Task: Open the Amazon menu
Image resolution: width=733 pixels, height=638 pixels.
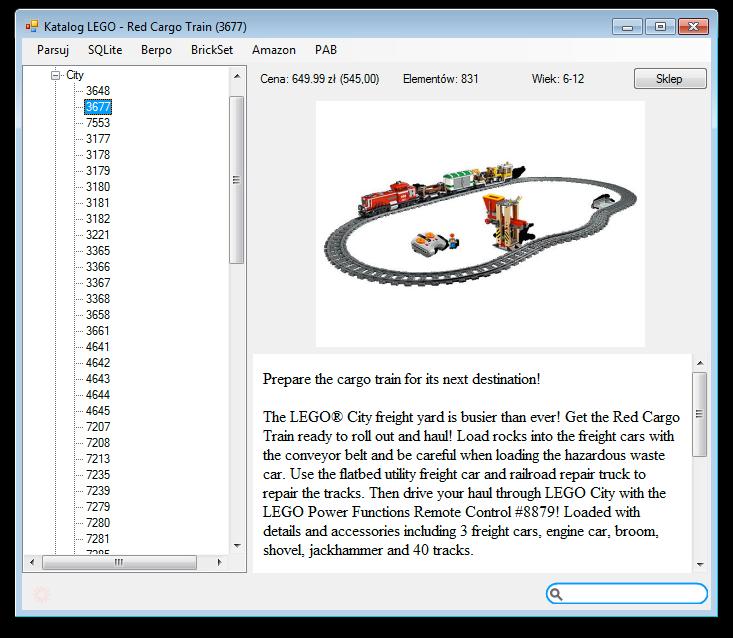Action: pos(274,50)
